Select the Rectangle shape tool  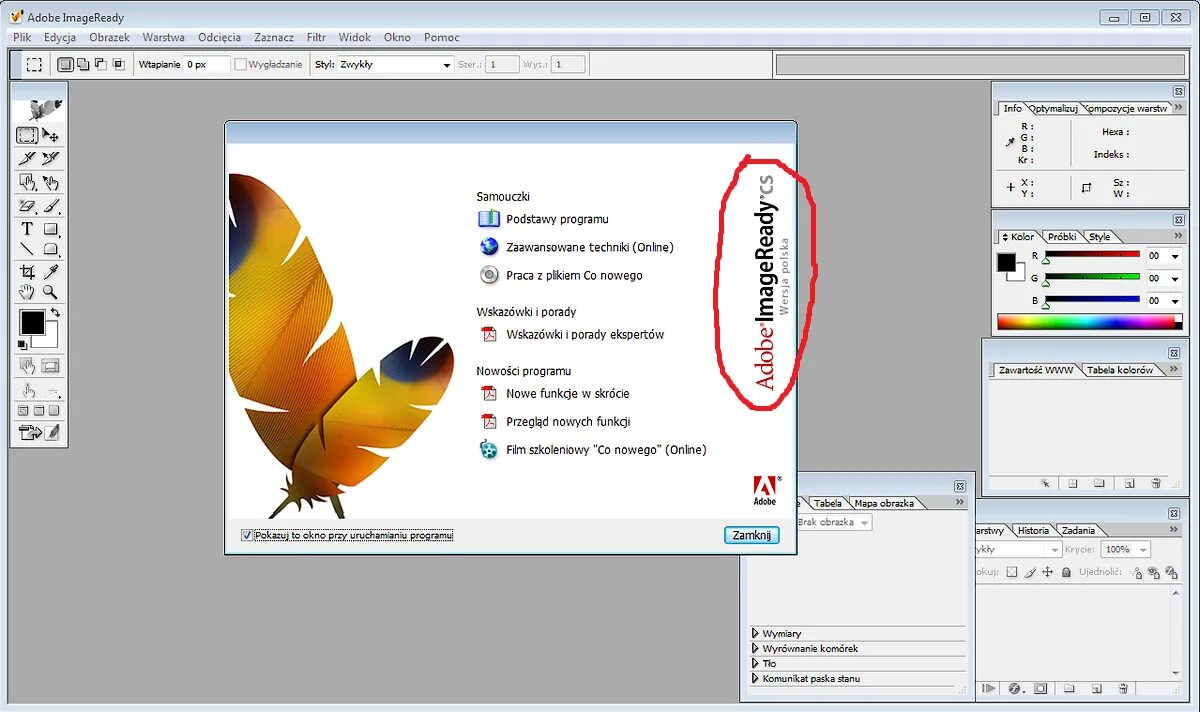[50, 228]
